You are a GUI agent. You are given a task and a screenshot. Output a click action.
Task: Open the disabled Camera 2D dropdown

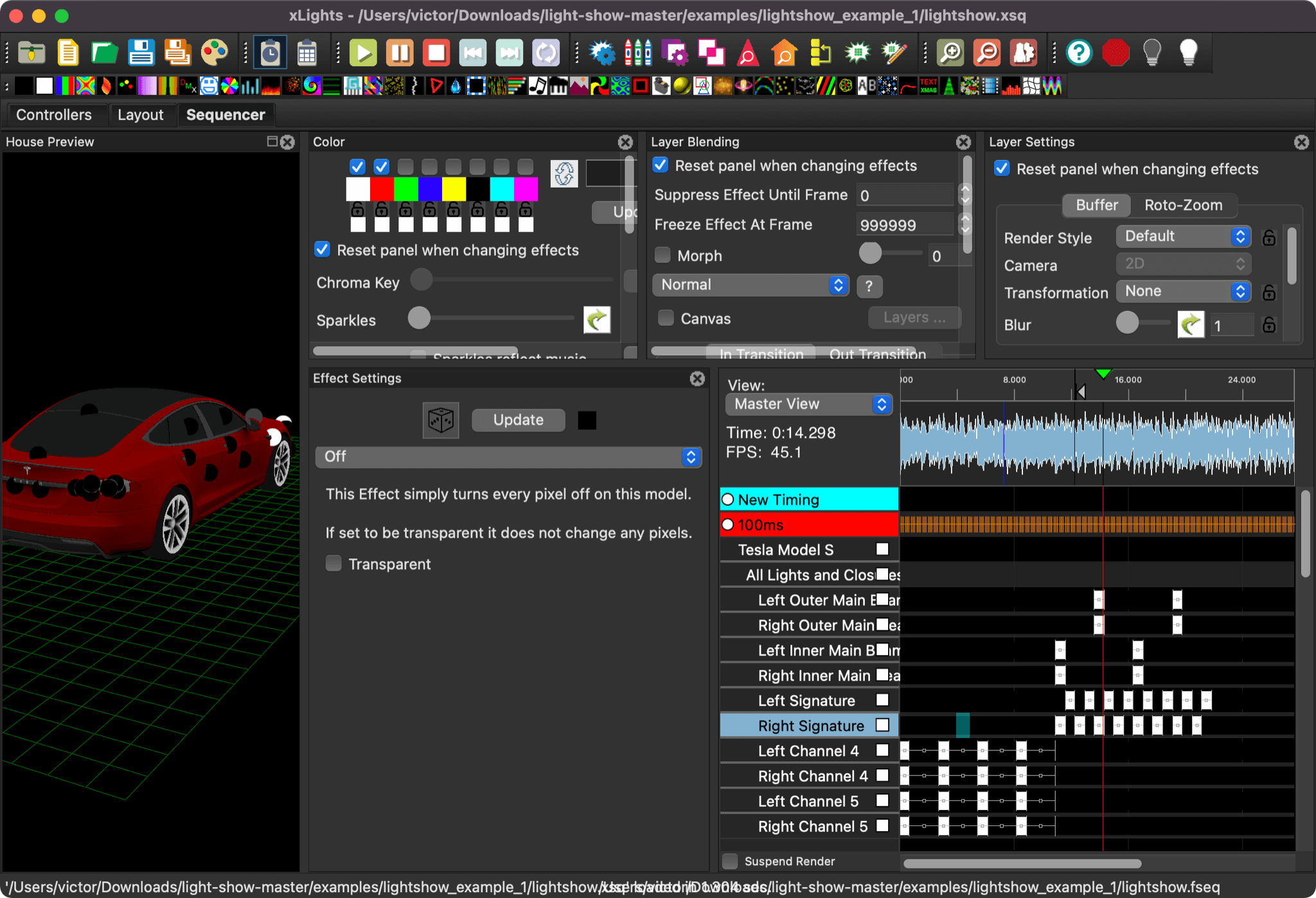[x=1184, y=264]
